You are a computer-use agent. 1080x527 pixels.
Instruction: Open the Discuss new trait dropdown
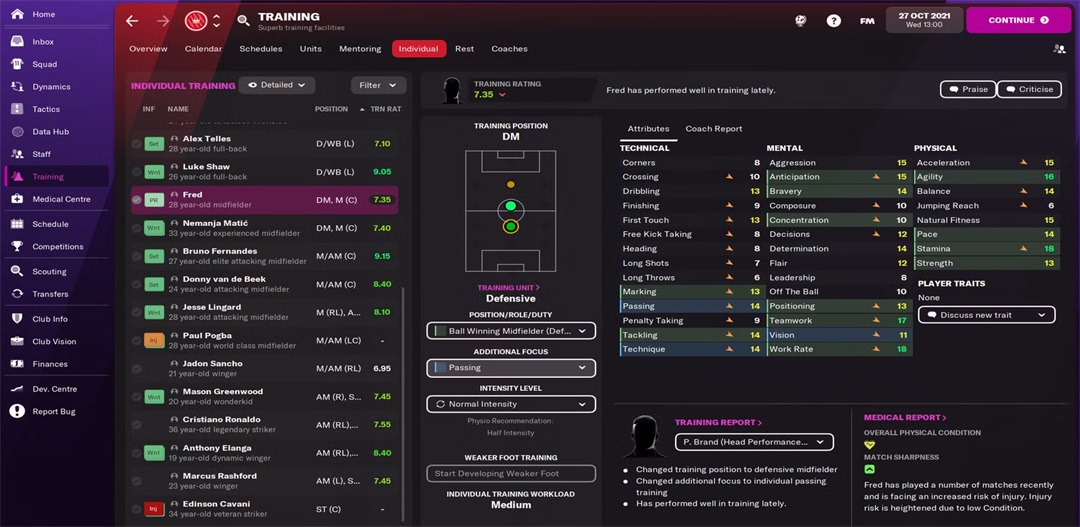point(986,315)
